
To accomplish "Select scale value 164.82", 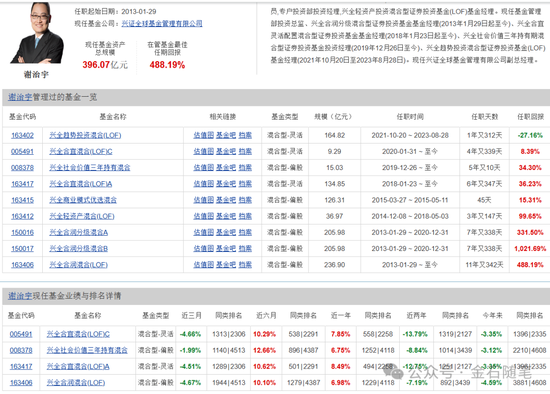I will (335, 135).
